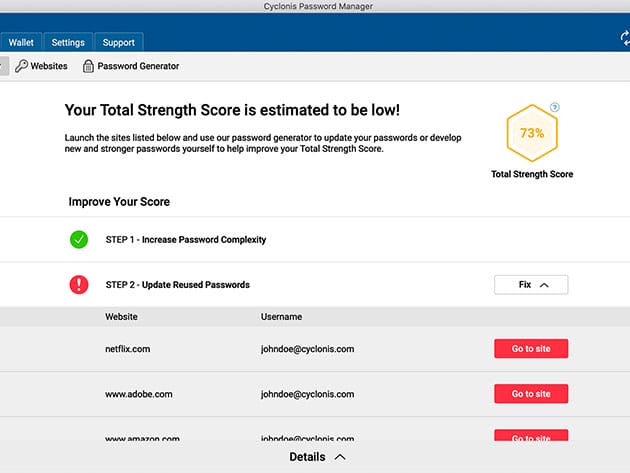Click the green checkmark icon for Step 1
Image resolution: width=630 pixels, height=473 pixels.
[79, 240]
